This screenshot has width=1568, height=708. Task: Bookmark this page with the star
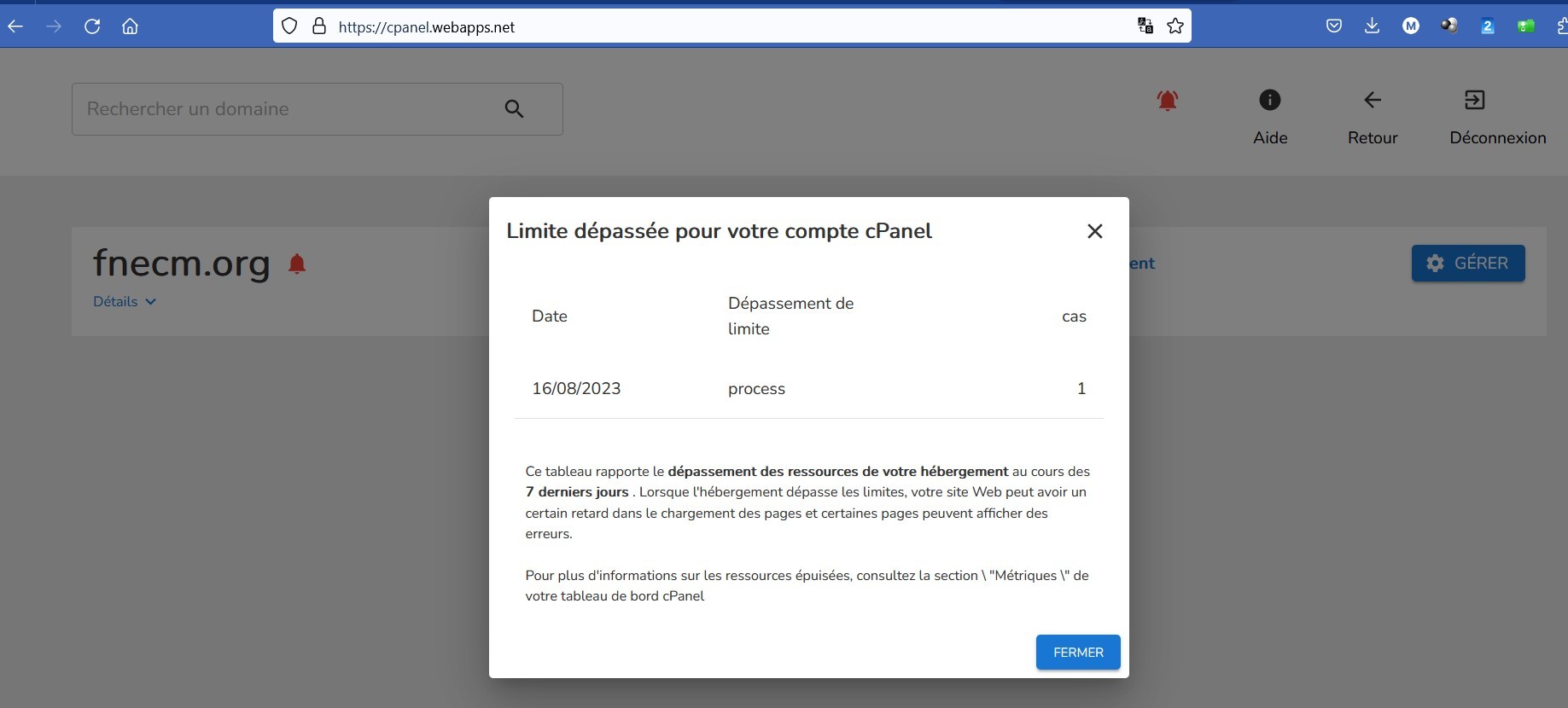(x=1175, y=26)
